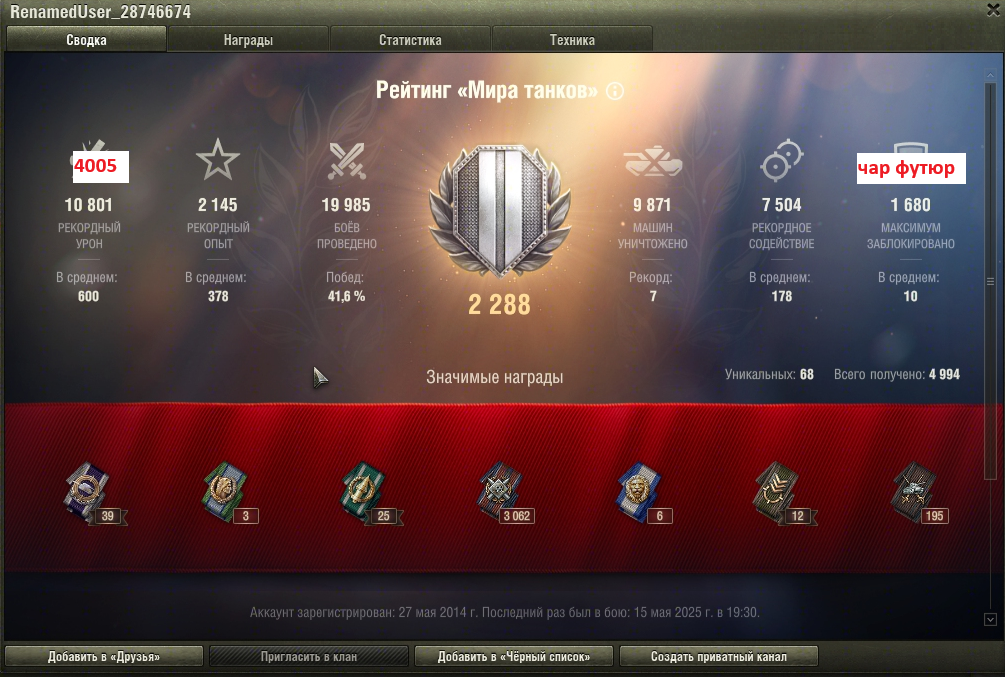Click Добавить в «Друзья» button

(104, 656)
